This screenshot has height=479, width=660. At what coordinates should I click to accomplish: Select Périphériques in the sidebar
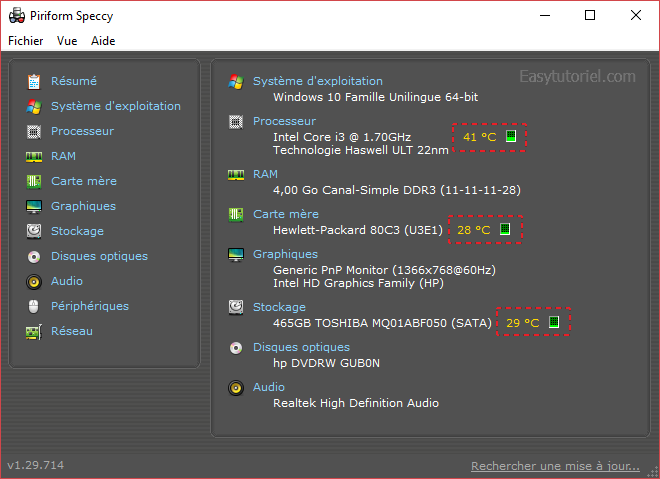point(90,306)
